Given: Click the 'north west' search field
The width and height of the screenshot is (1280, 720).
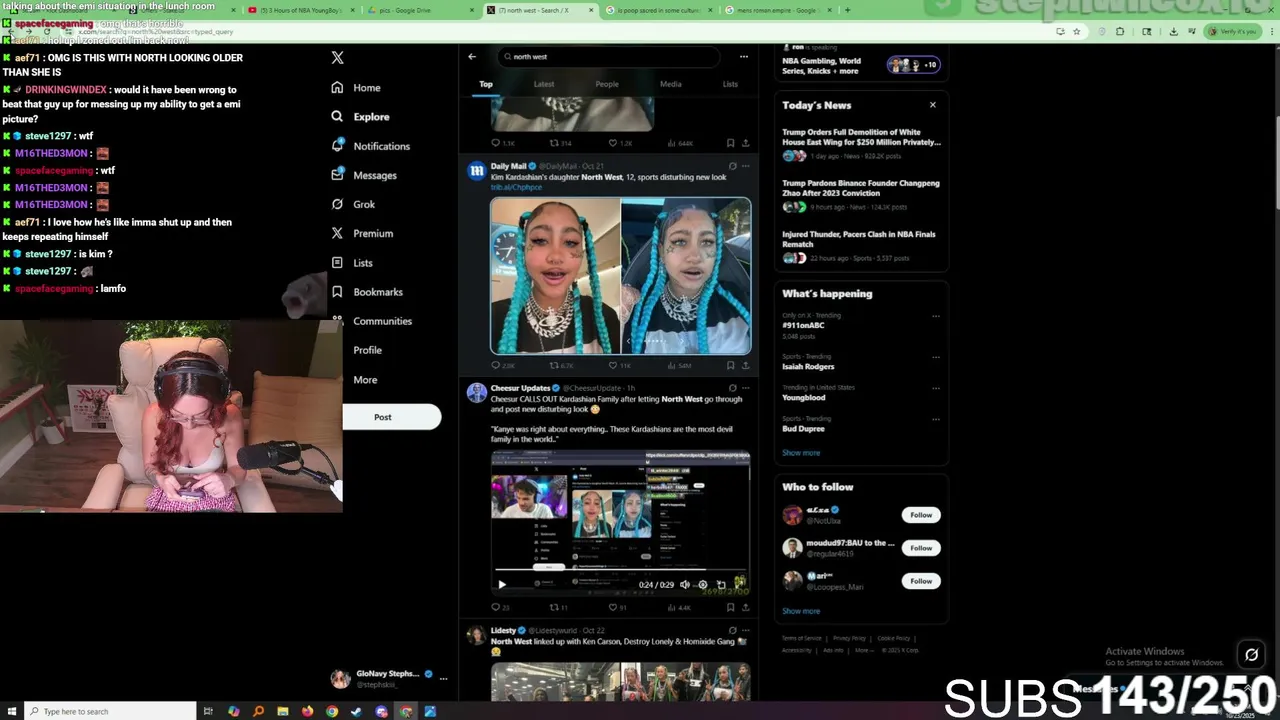Looking at the screenshot, I should (x=608, y=57).
